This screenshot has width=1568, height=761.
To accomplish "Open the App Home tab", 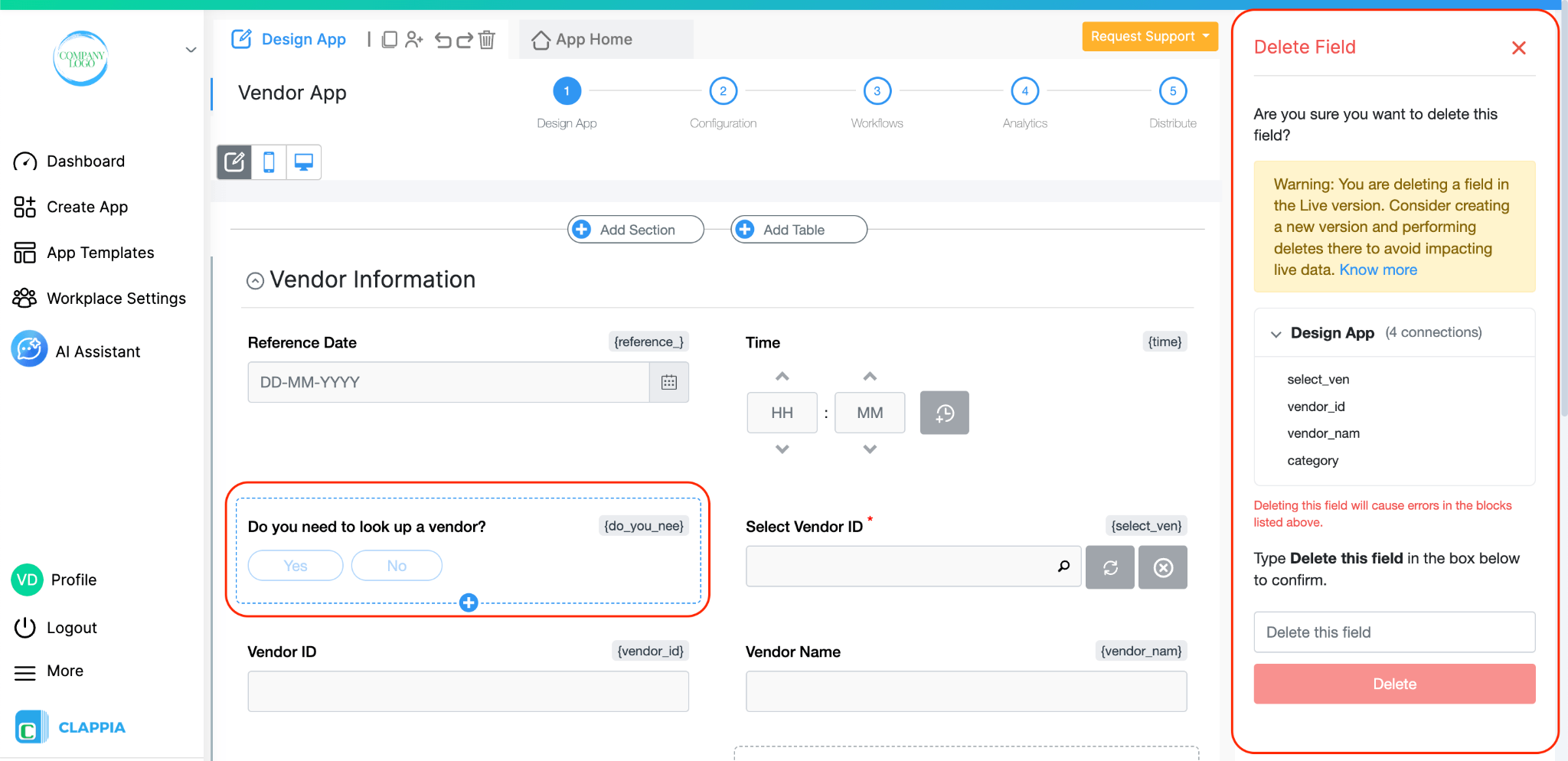I will (606, 40).
